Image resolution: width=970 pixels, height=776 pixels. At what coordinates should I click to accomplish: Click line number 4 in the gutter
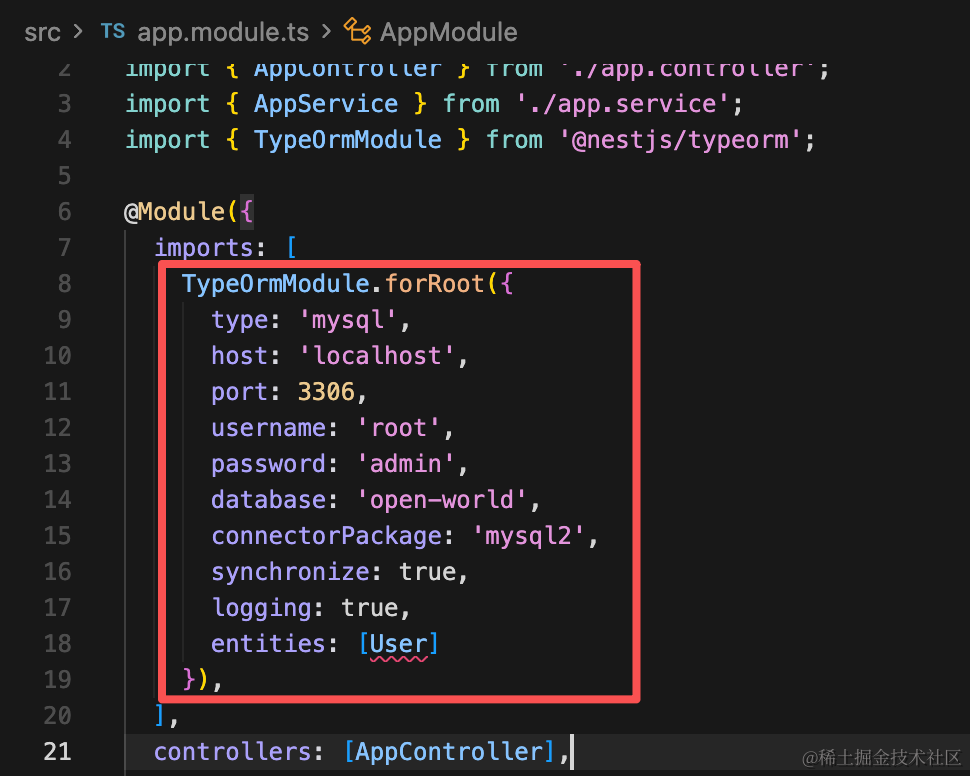click(64, 139)
